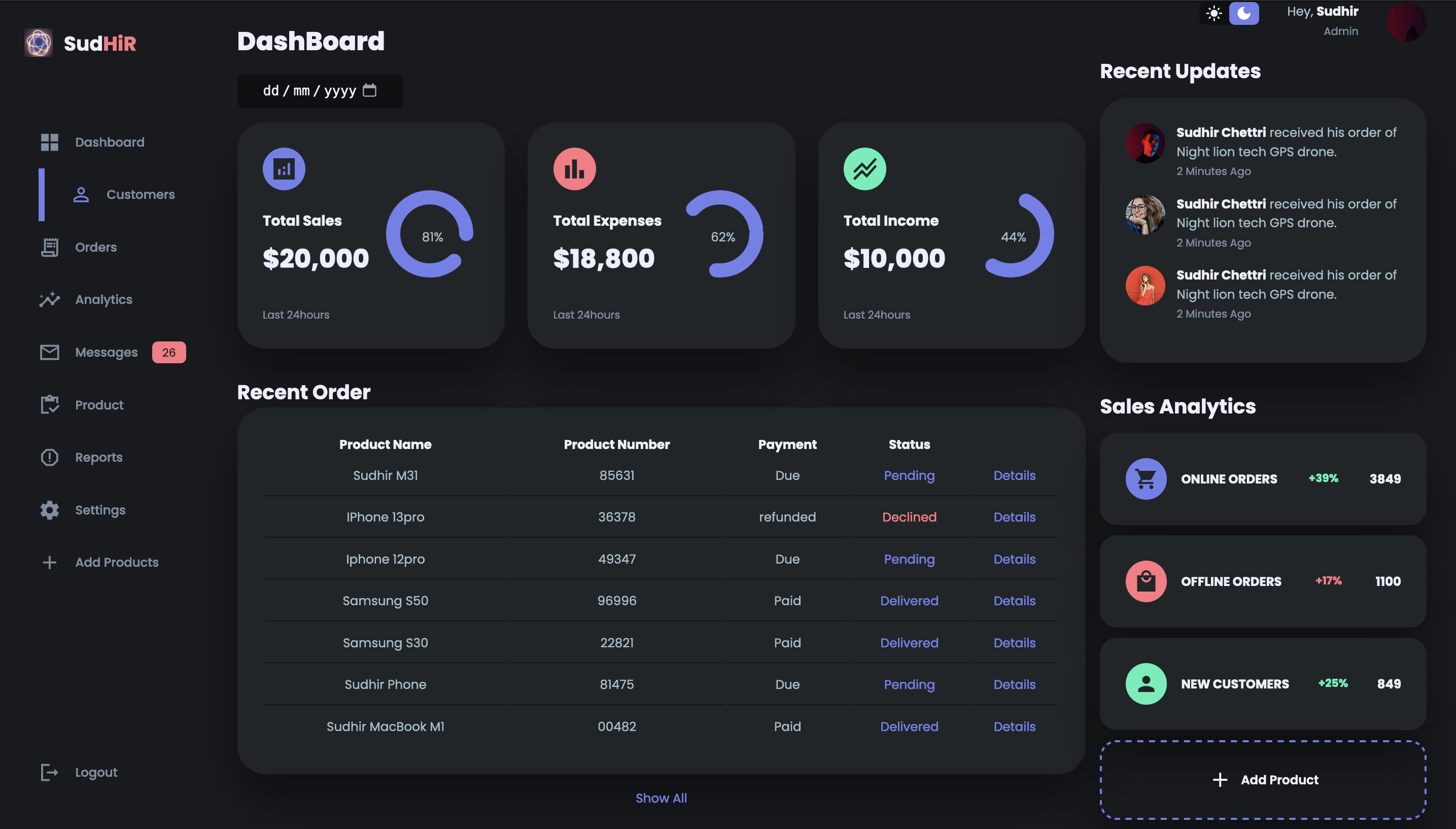Click the plus icon next to Add Products
Screen dimensions: 1456x829
49,562
